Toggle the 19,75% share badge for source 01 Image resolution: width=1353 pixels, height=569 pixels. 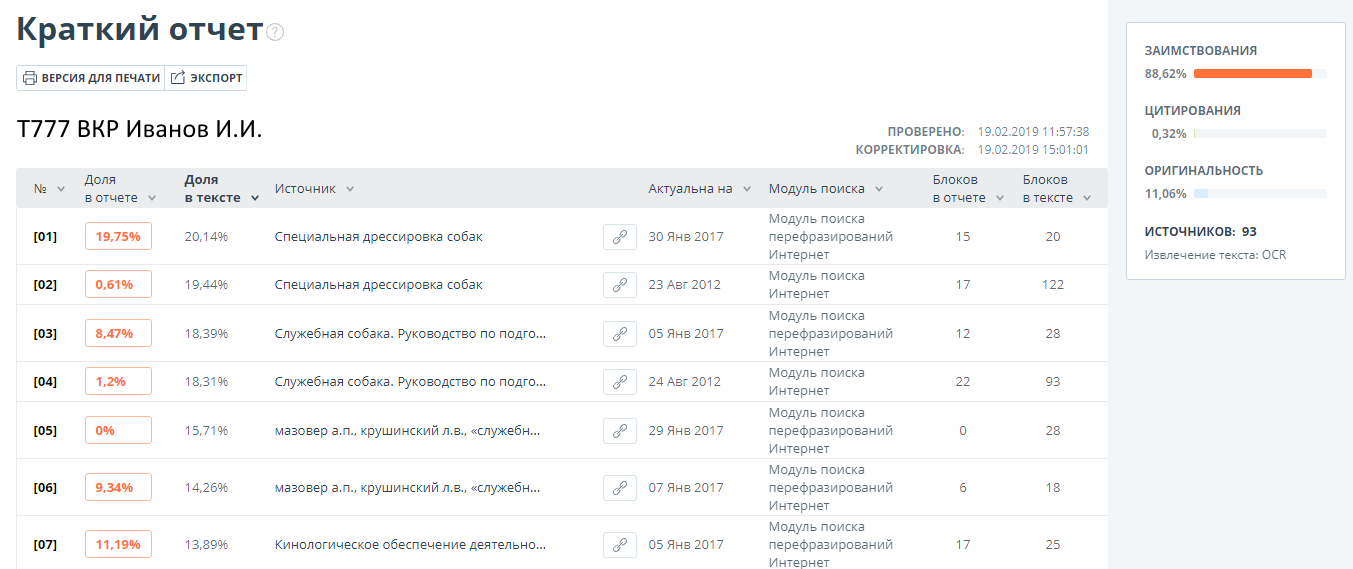pyautogui.click(x=118, y=237)
